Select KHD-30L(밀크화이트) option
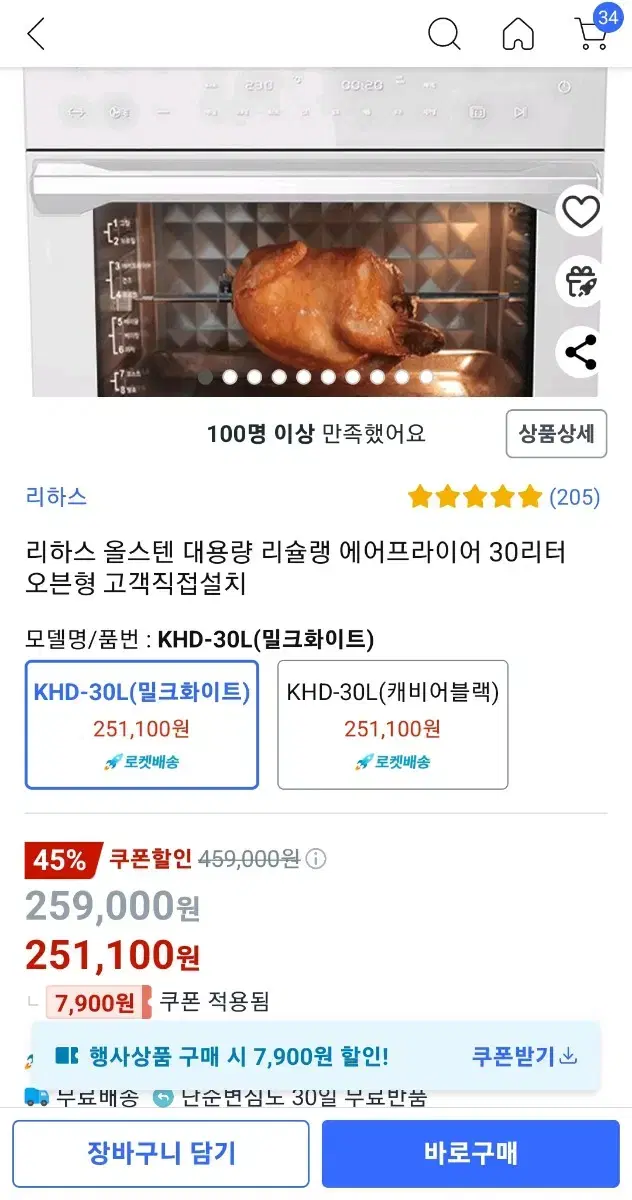 tap(142, 725)
